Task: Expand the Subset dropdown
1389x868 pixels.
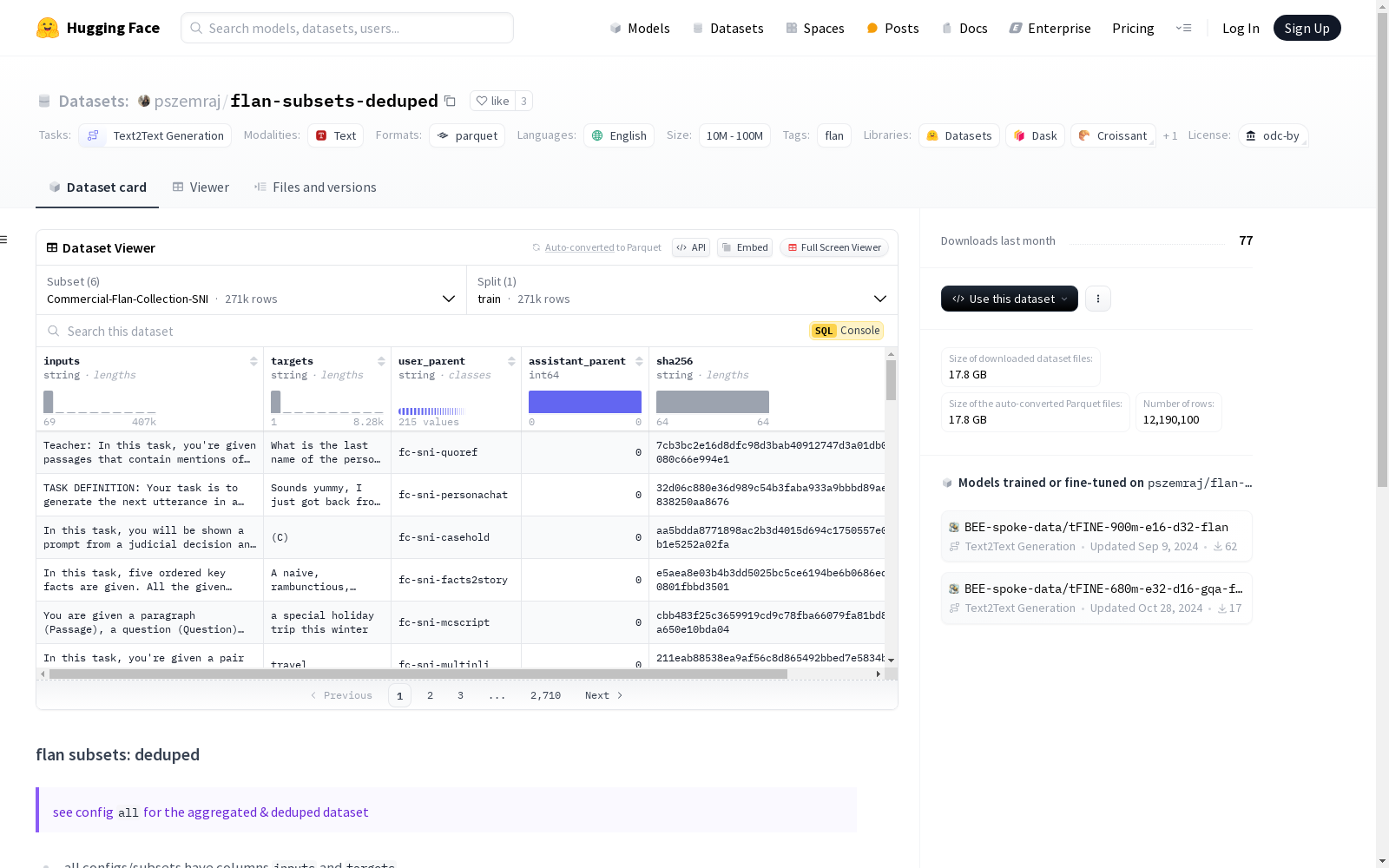Action: pyautogui.click(x=251, y=290)
